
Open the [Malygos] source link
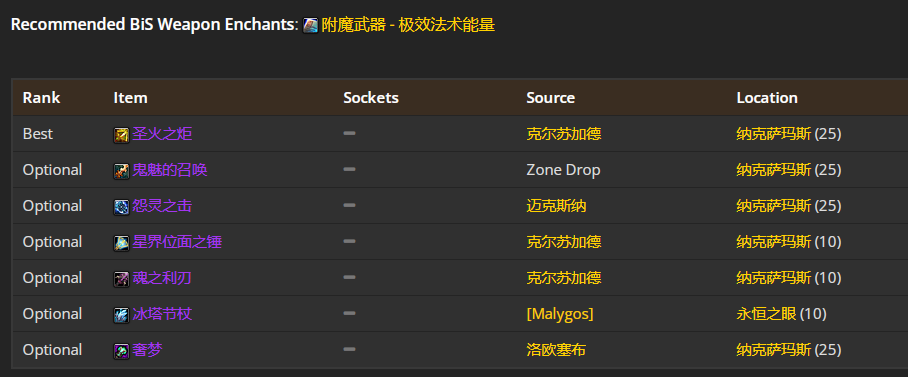point(559,314)
